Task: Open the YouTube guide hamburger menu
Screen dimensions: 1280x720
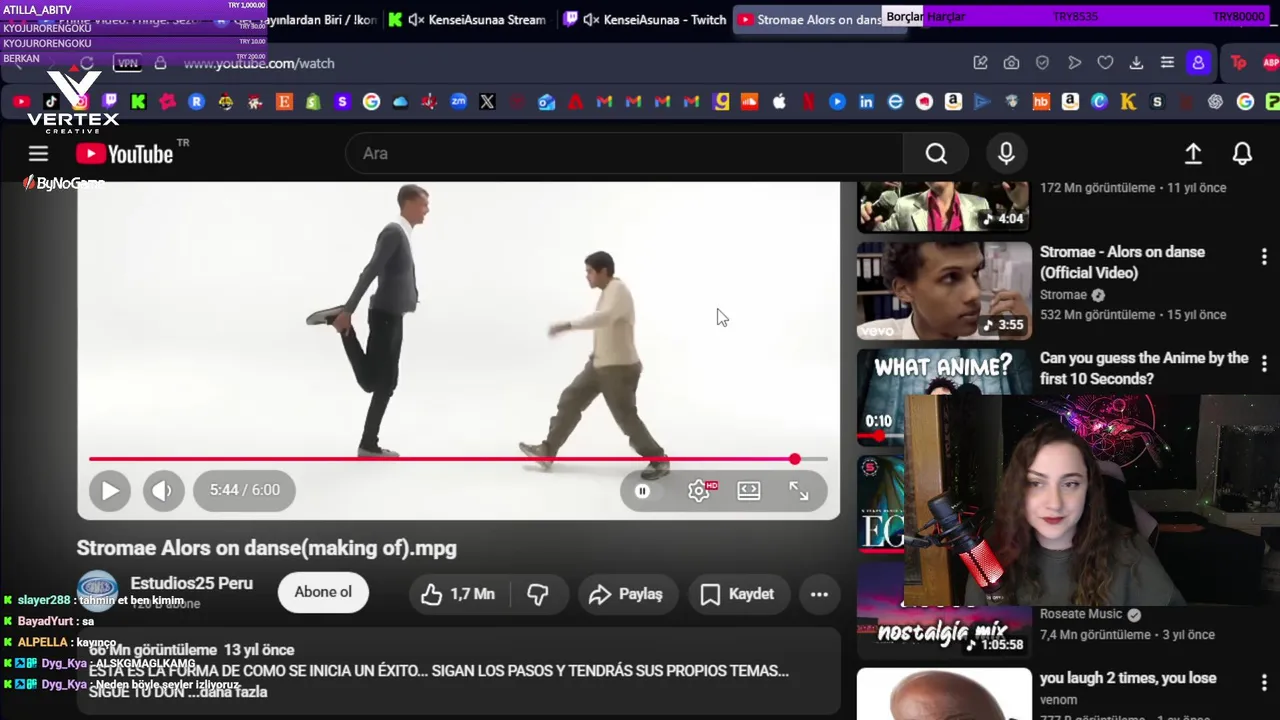Action: (x=38, y=153)
